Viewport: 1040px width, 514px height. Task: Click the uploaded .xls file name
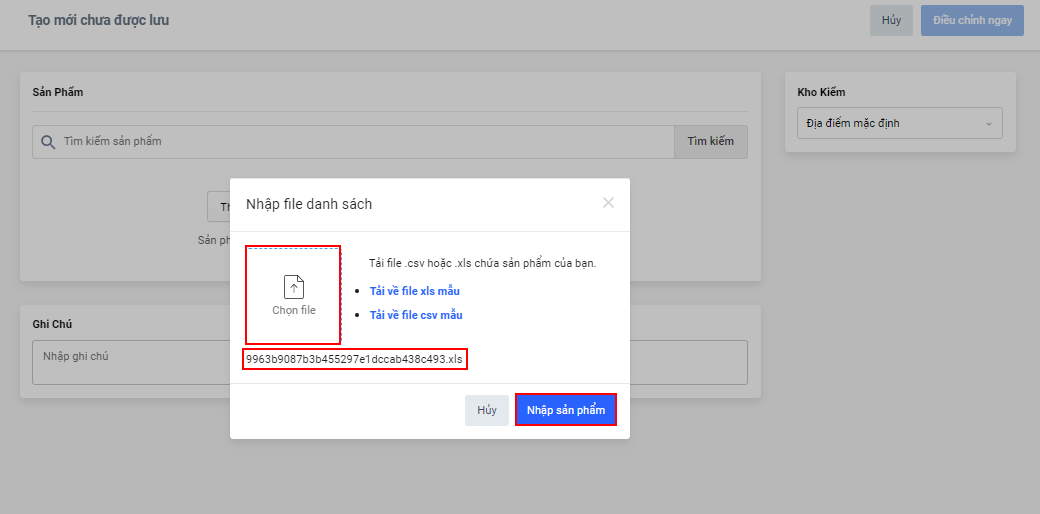pyautogui.click(x=355, y=359)
